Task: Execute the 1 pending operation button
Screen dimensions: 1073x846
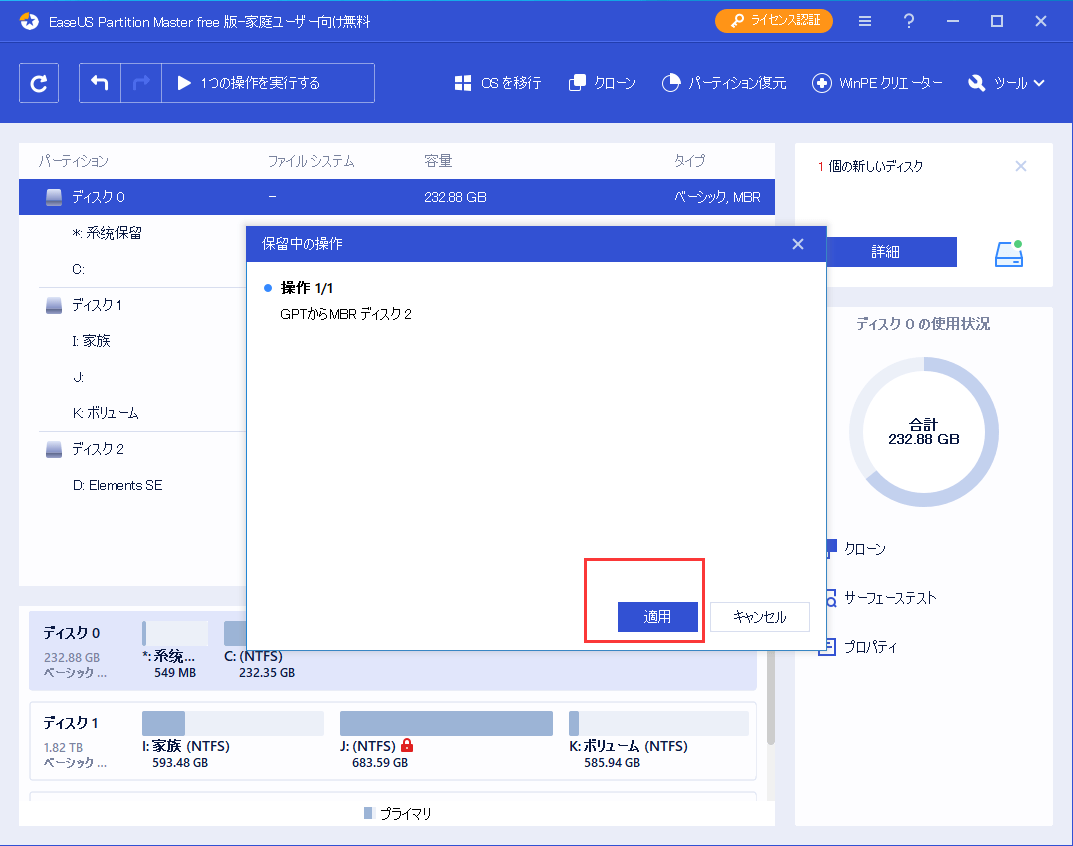Action: point(268,83)
